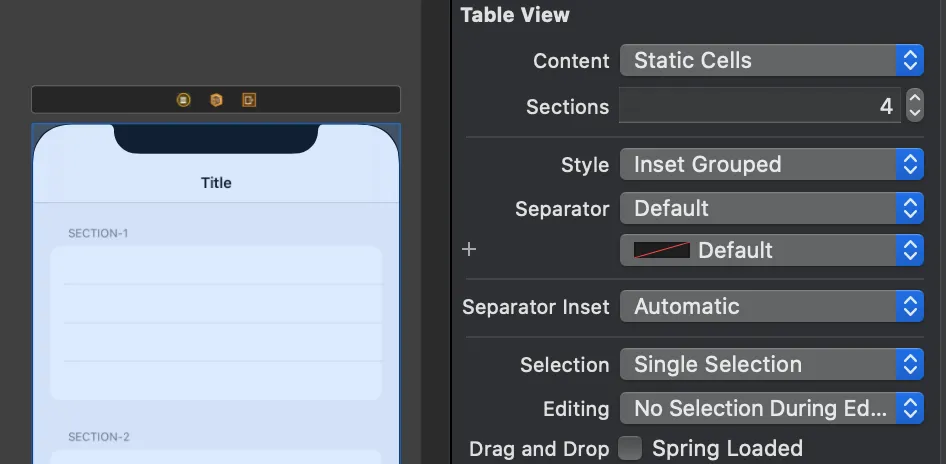Increment the Sections stepper up arrow
The image size is (946, 464).
(x=915, y=98)
